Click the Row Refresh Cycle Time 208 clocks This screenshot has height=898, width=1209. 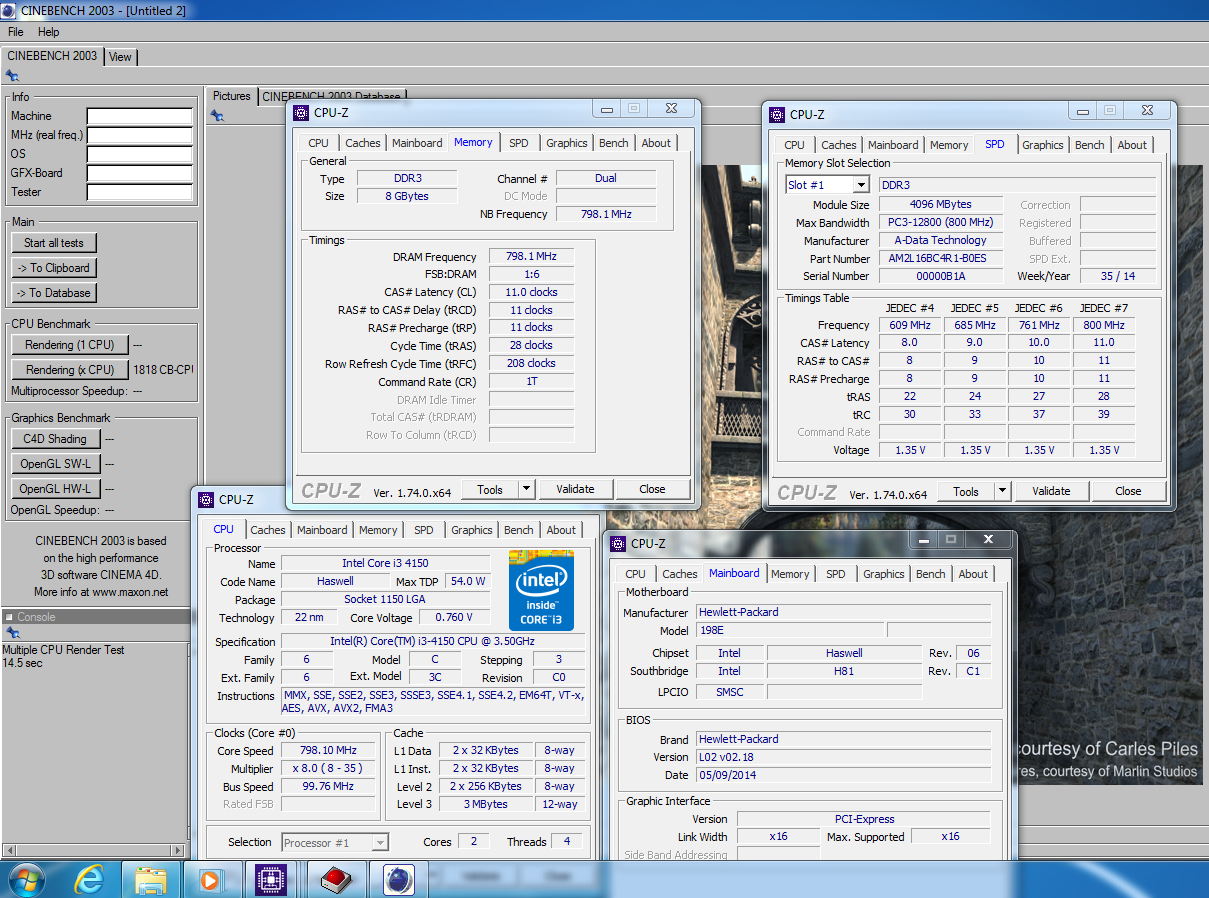pyautogui.click(x=531, y=364)
